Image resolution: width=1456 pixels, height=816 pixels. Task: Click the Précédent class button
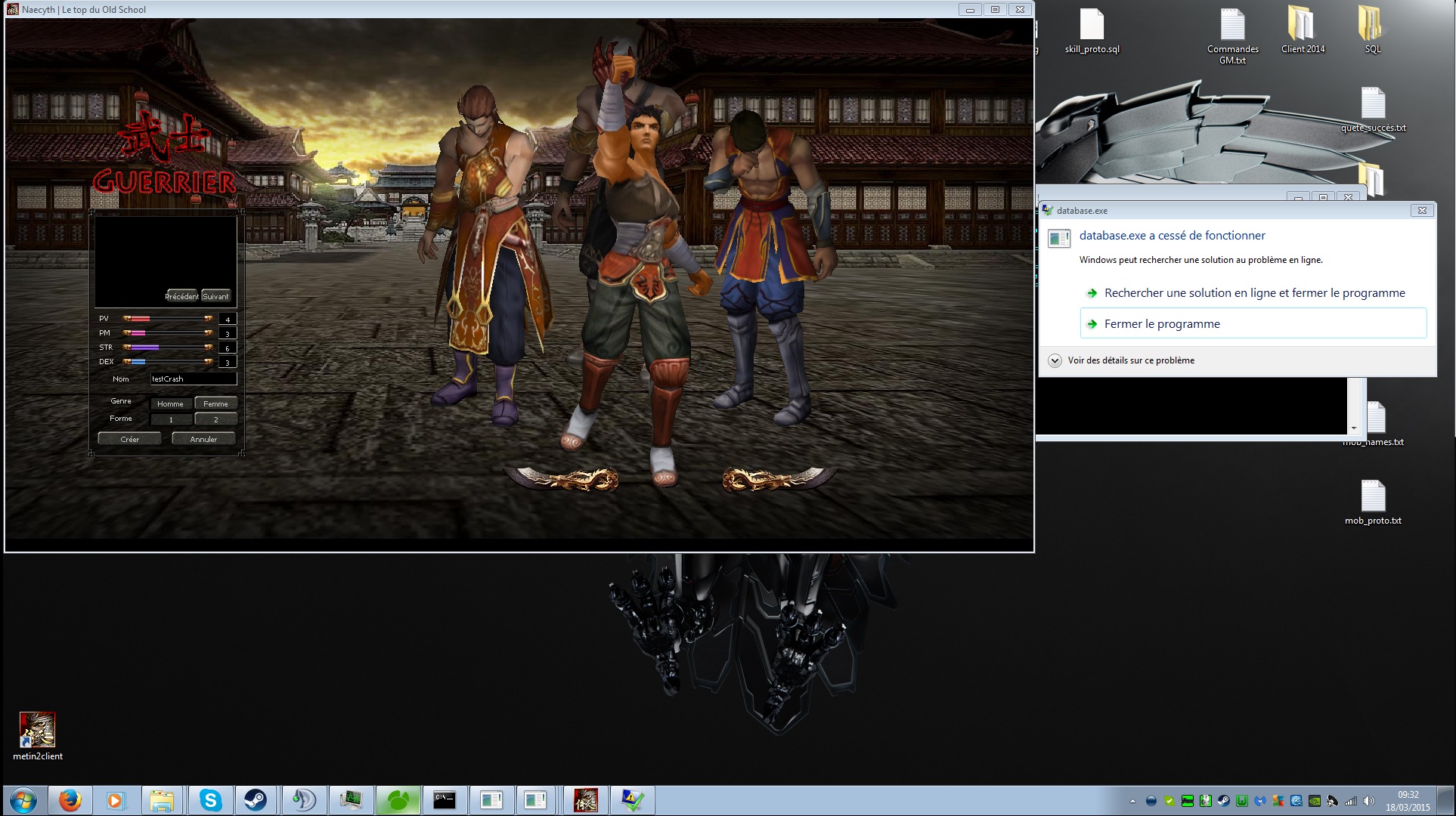(x=181, y=296)
